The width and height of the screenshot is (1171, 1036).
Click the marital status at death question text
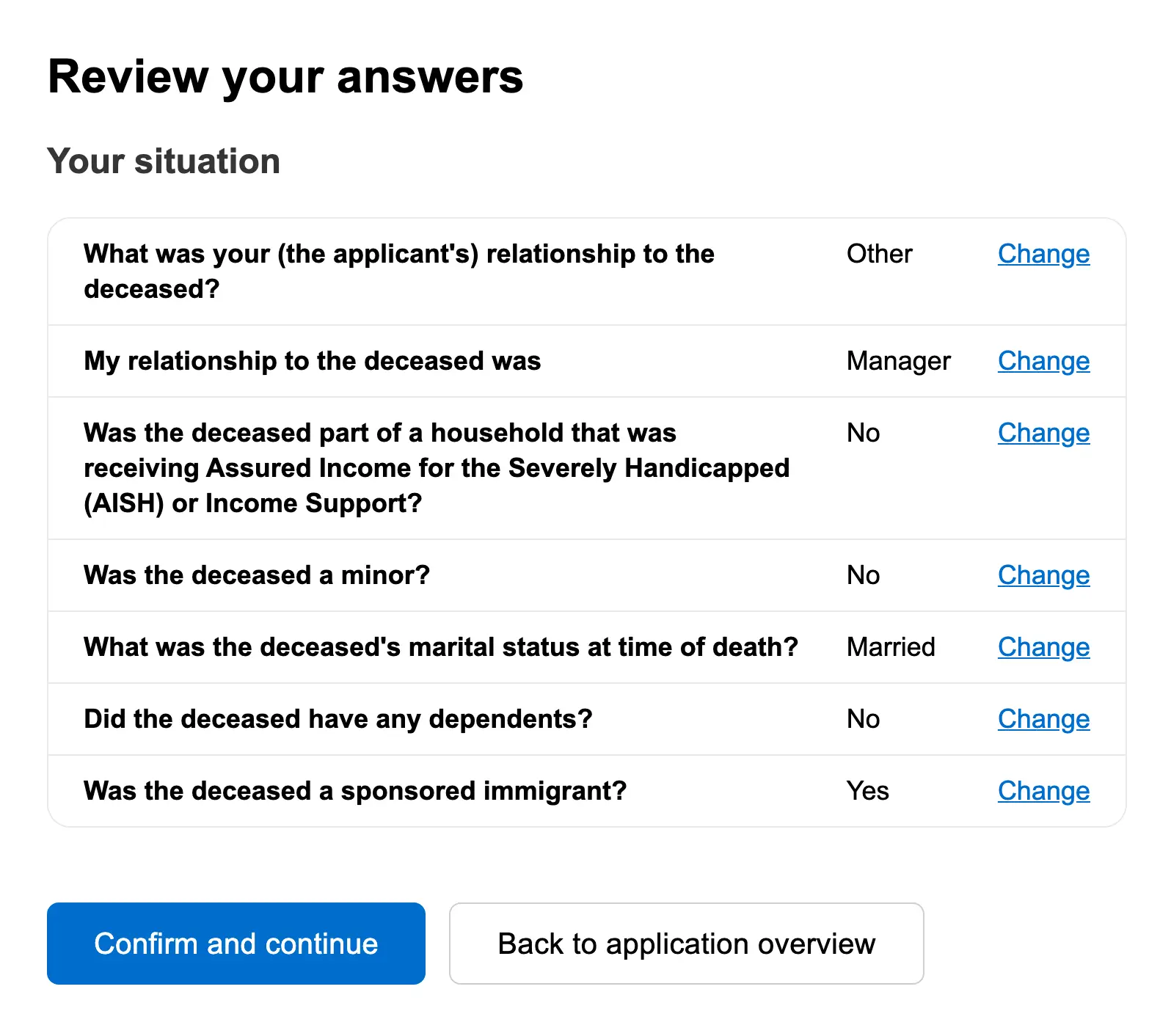click(440, 647)
